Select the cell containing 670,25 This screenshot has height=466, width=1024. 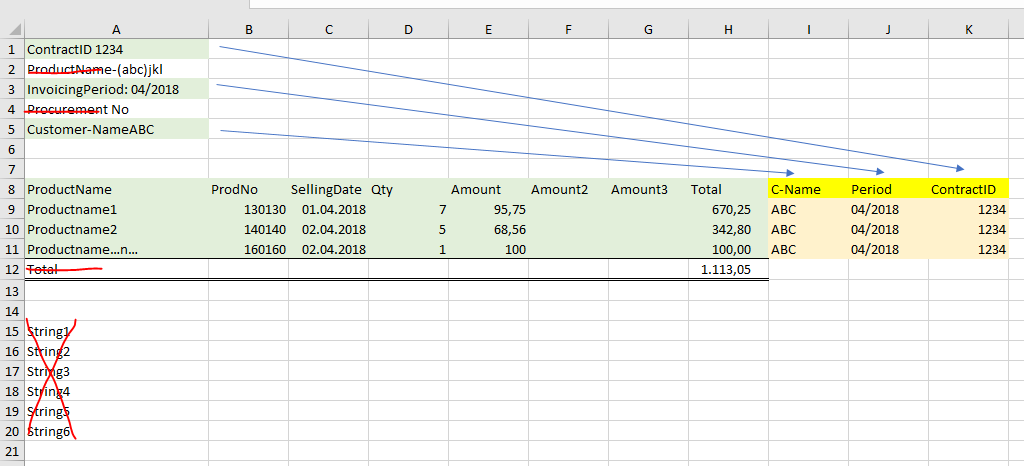pyautogui.click(x=728, y=209)
